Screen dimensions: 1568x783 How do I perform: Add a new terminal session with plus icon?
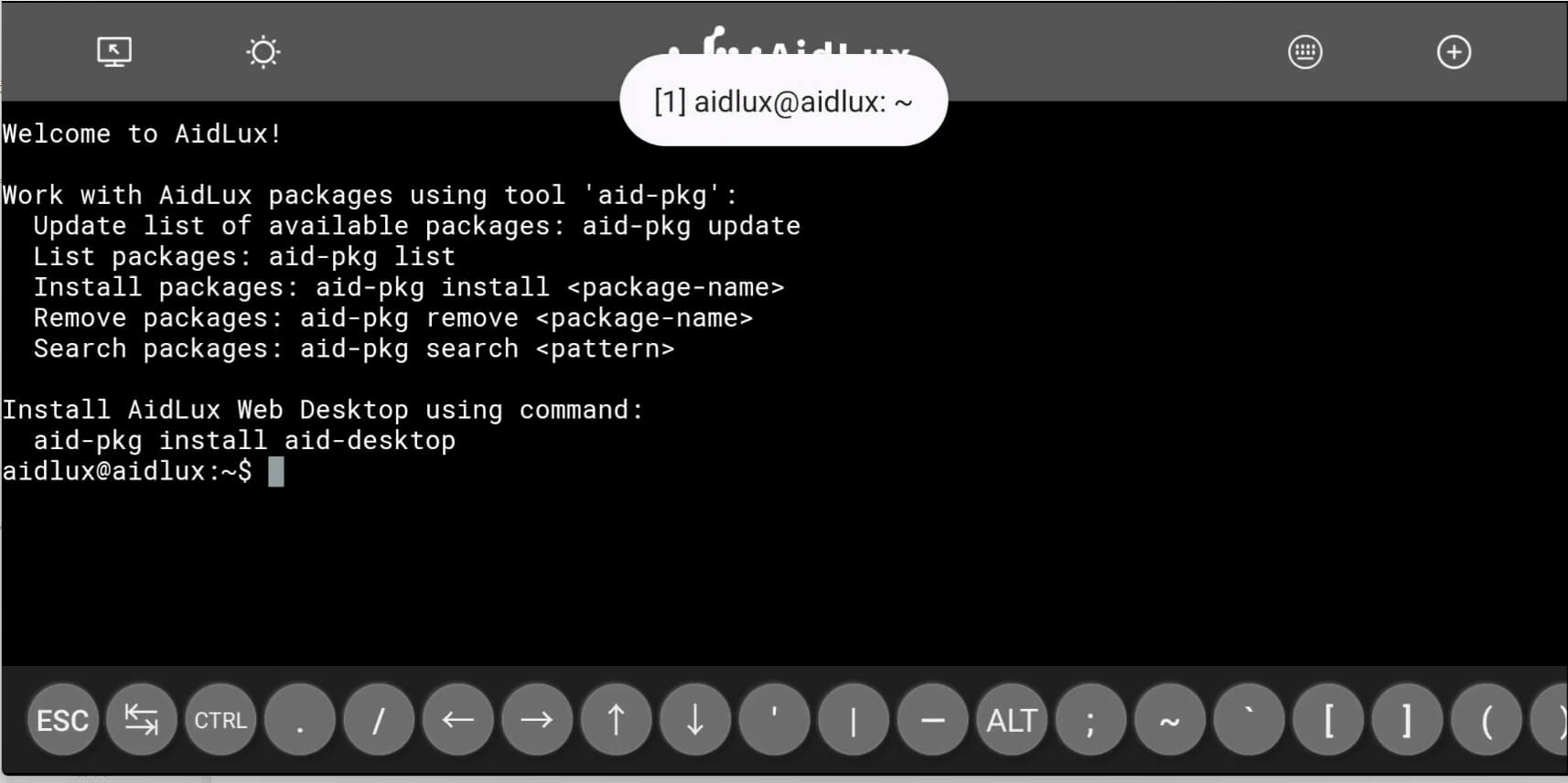[1454, 52]
